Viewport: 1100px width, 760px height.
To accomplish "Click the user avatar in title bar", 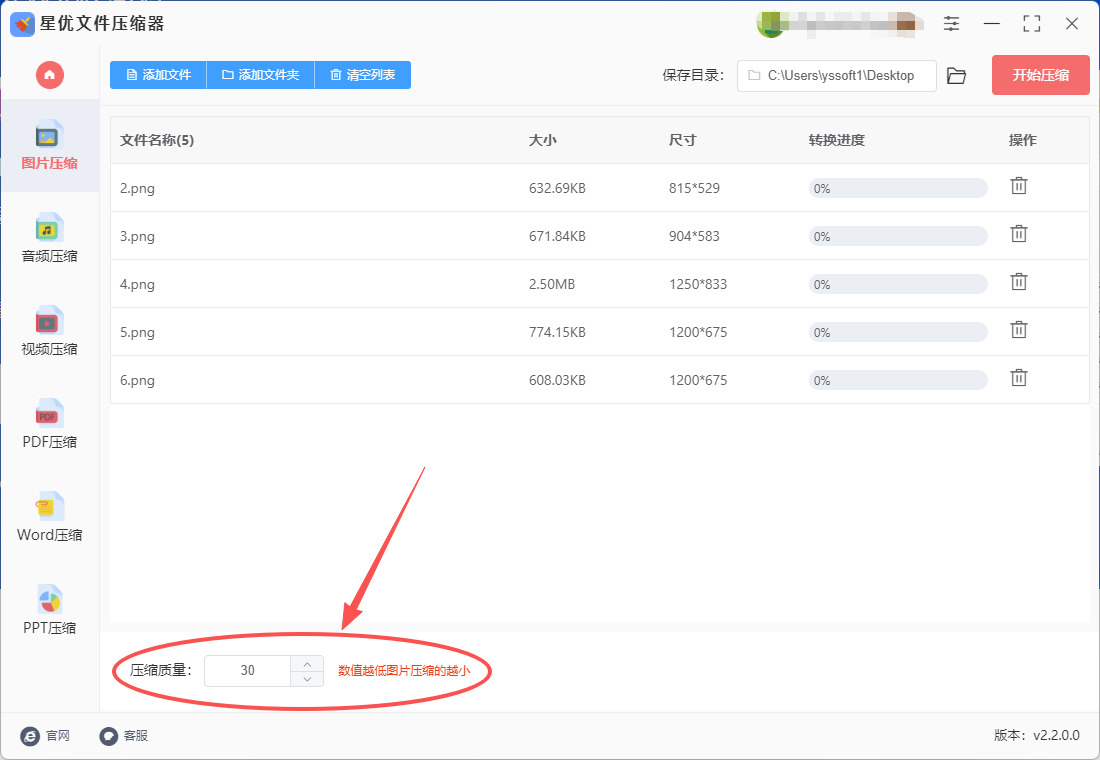I will pyautogui.click(x=770, y=25).
